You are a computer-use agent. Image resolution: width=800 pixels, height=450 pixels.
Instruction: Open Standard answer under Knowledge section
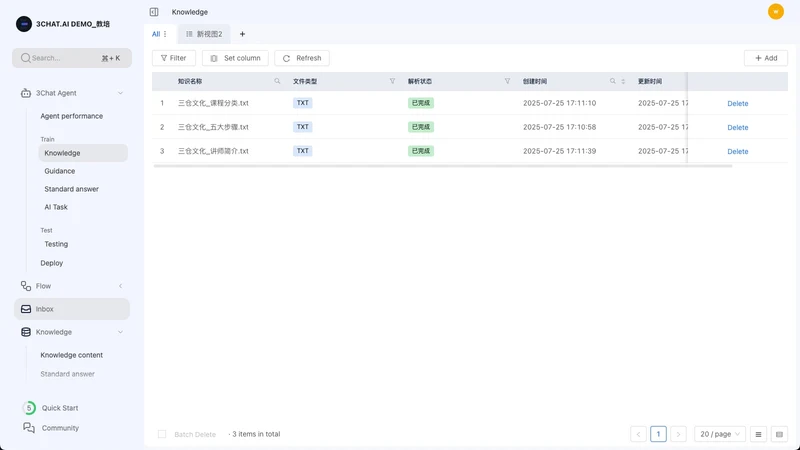[67, 373]
